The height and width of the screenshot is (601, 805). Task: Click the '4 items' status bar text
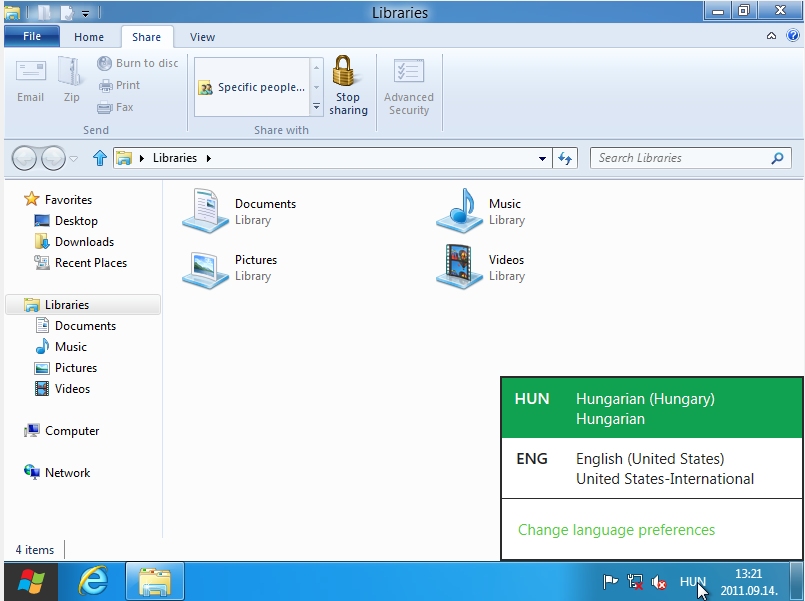[x=34, y=550]
